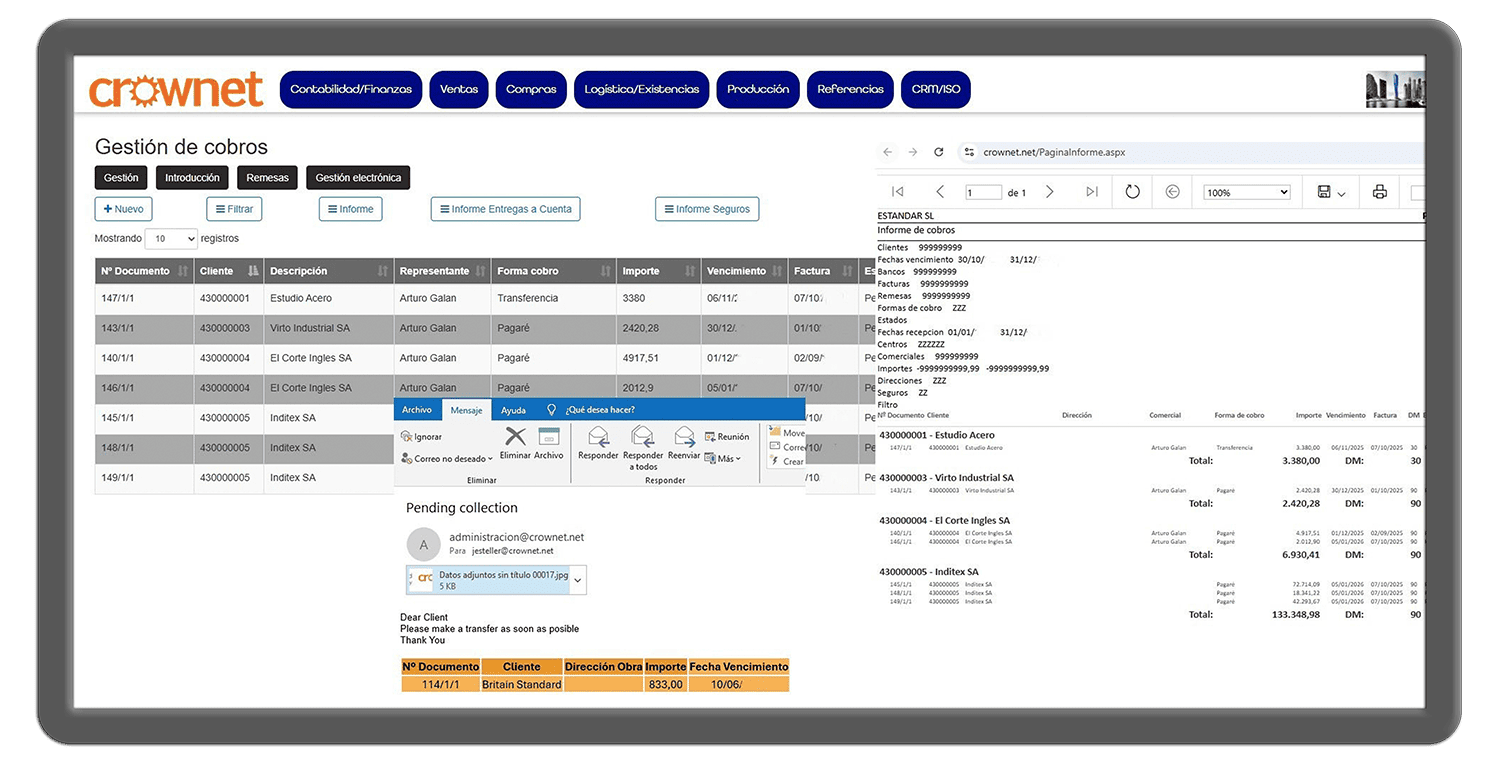Toggle sort on Cliente column header

point(230,271)
